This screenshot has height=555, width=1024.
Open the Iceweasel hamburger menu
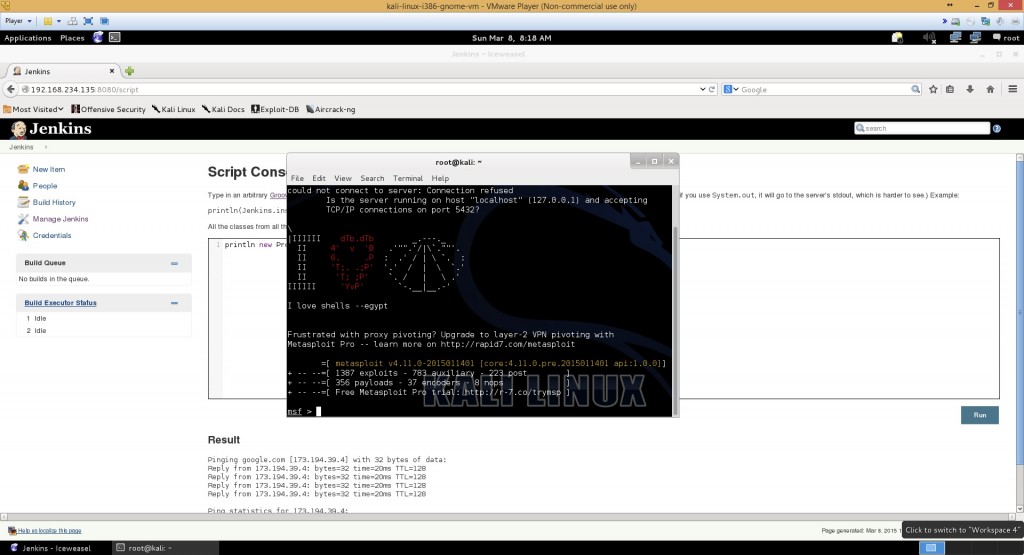(1012, 89)
